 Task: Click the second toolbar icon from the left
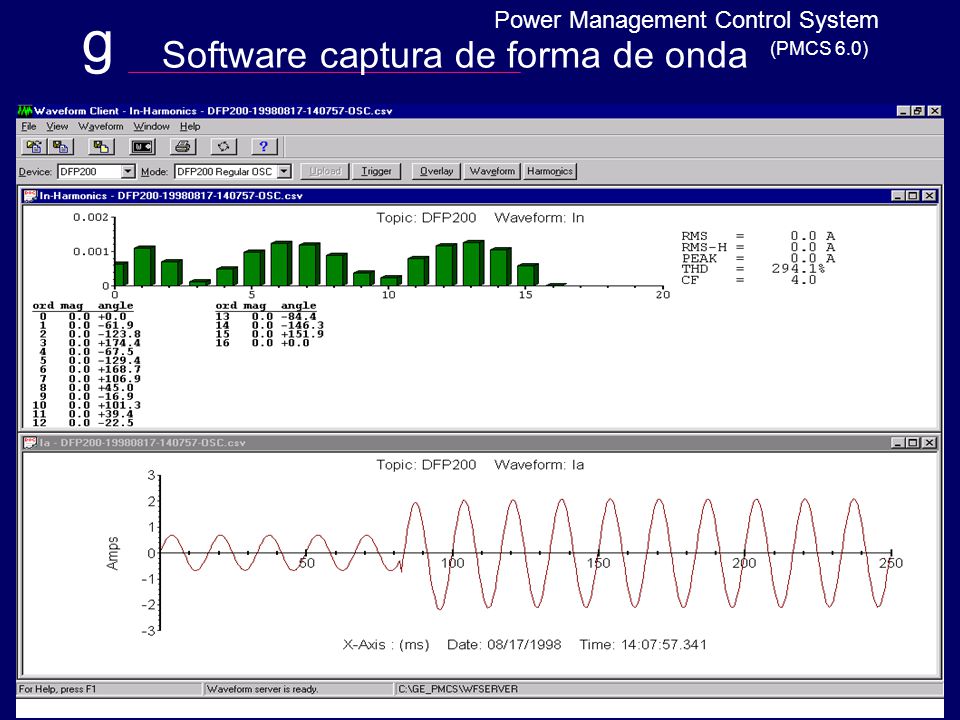61,147
